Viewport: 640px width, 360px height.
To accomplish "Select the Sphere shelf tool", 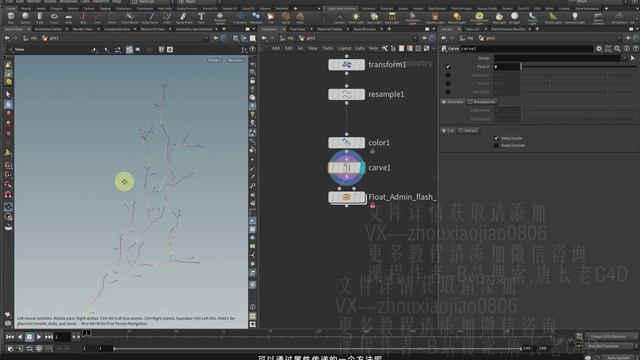I will point(25,17).
